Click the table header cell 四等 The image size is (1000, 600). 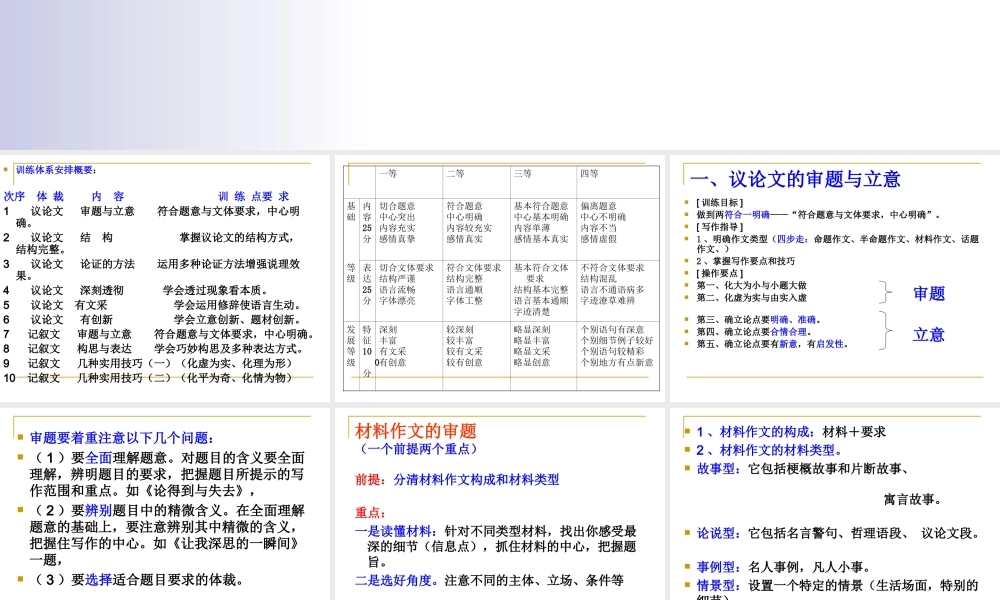pyautogui.click(x=589, y=173)
